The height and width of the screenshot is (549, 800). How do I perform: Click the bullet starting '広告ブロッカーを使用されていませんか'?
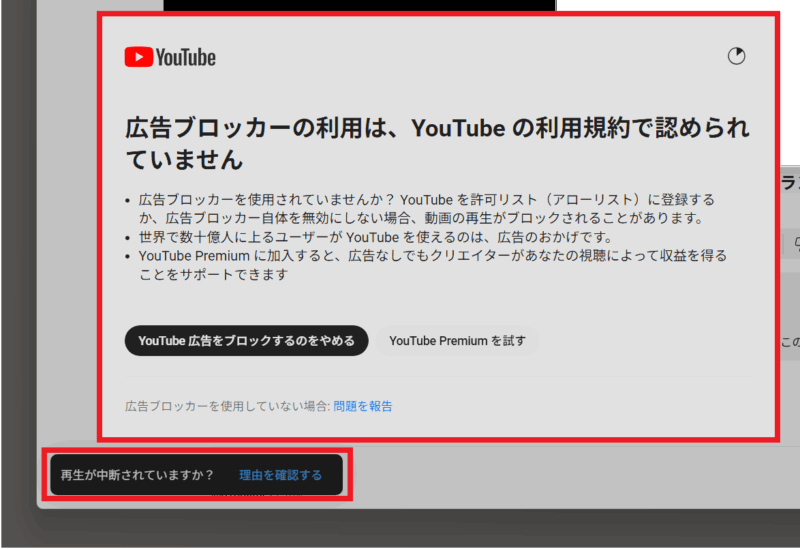tap(427, 209)
